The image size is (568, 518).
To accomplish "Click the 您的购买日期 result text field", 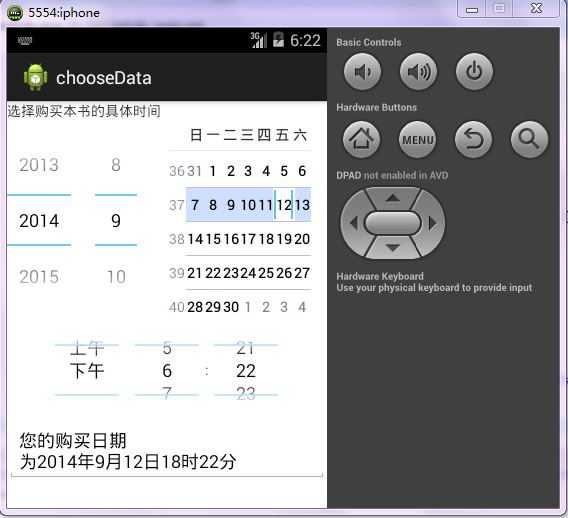I will (167, 452).
